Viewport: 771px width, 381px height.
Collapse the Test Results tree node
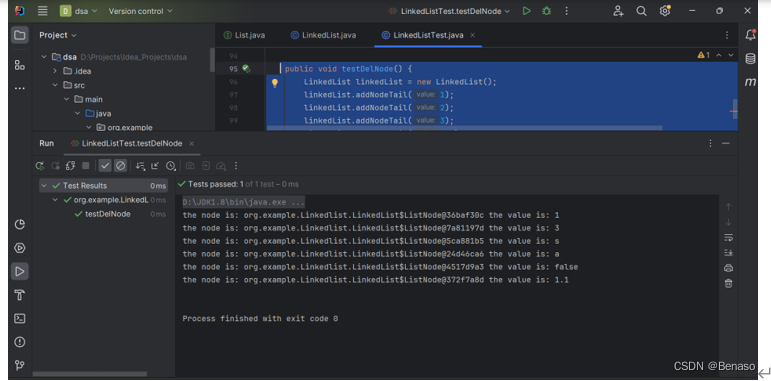click(x=44, y=186)
